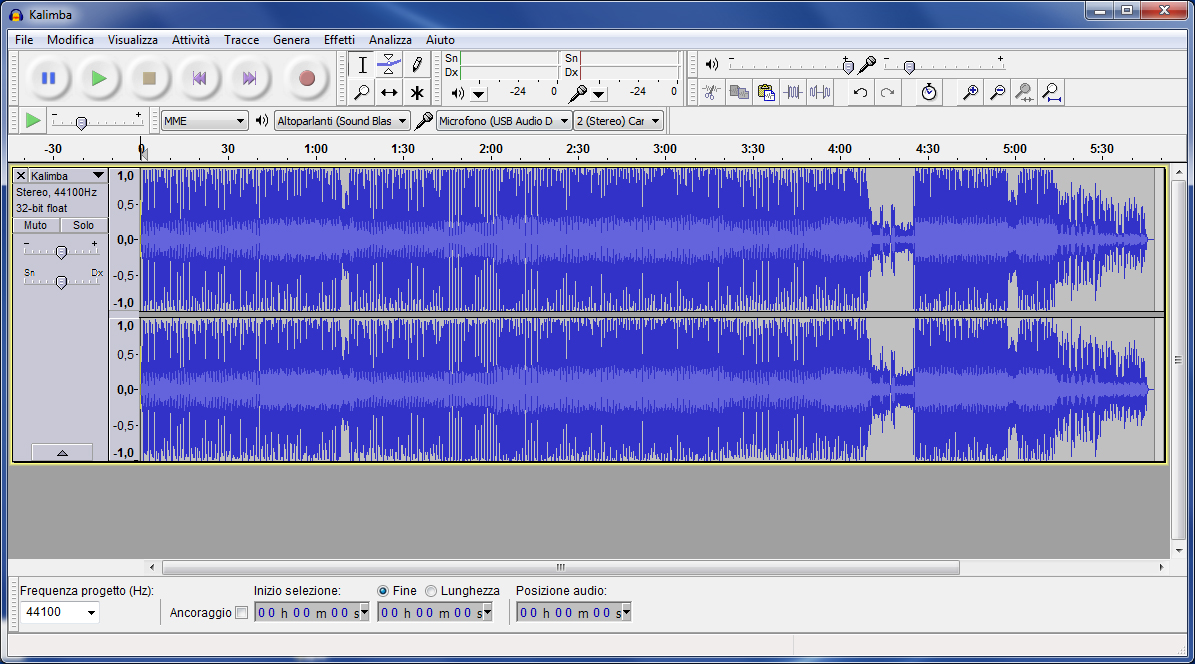The height and width of the screenshot is (664, 1195).
Task: Open the Genera menu
Action: tap(291, 40)
